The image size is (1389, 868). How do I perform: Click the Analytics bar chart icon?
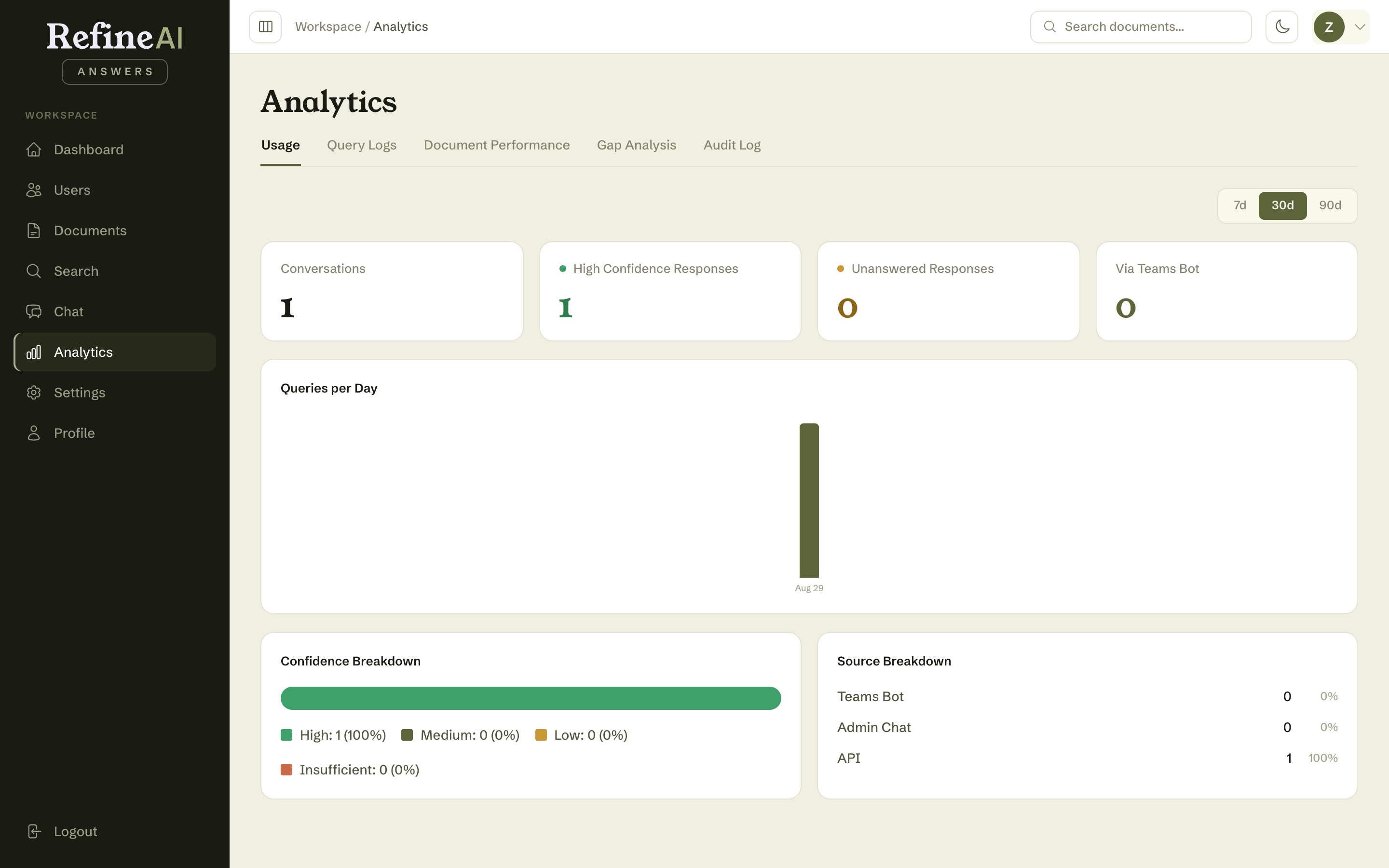(34, 352)
